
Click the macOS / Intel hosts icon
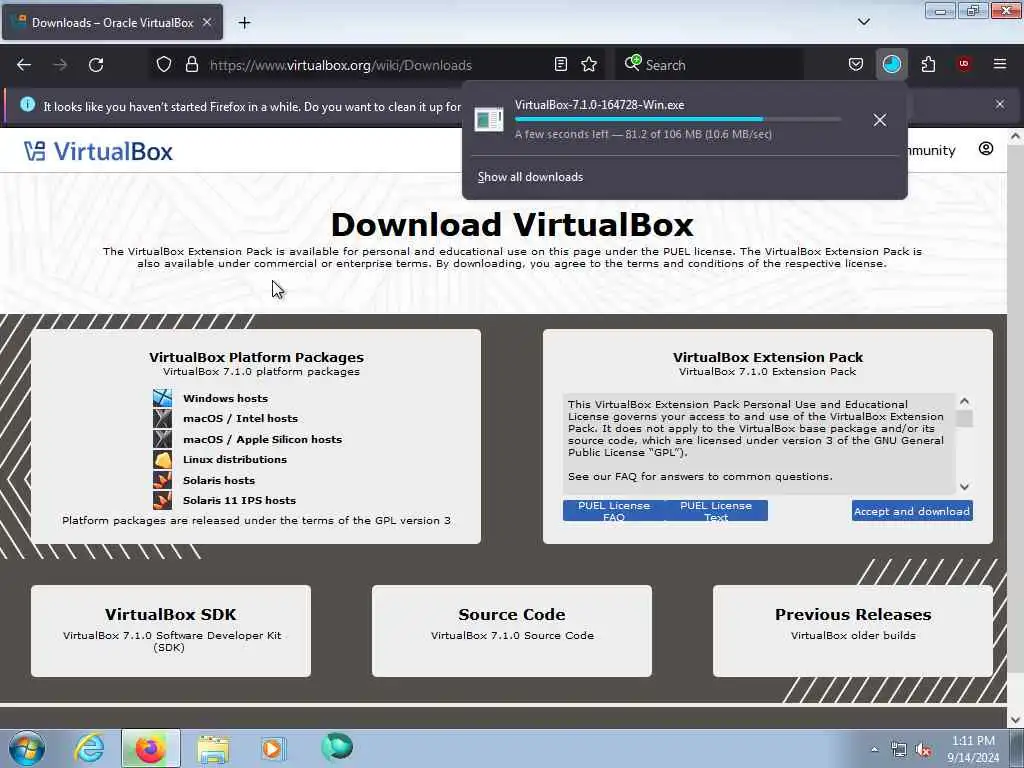tap(162, 418)
